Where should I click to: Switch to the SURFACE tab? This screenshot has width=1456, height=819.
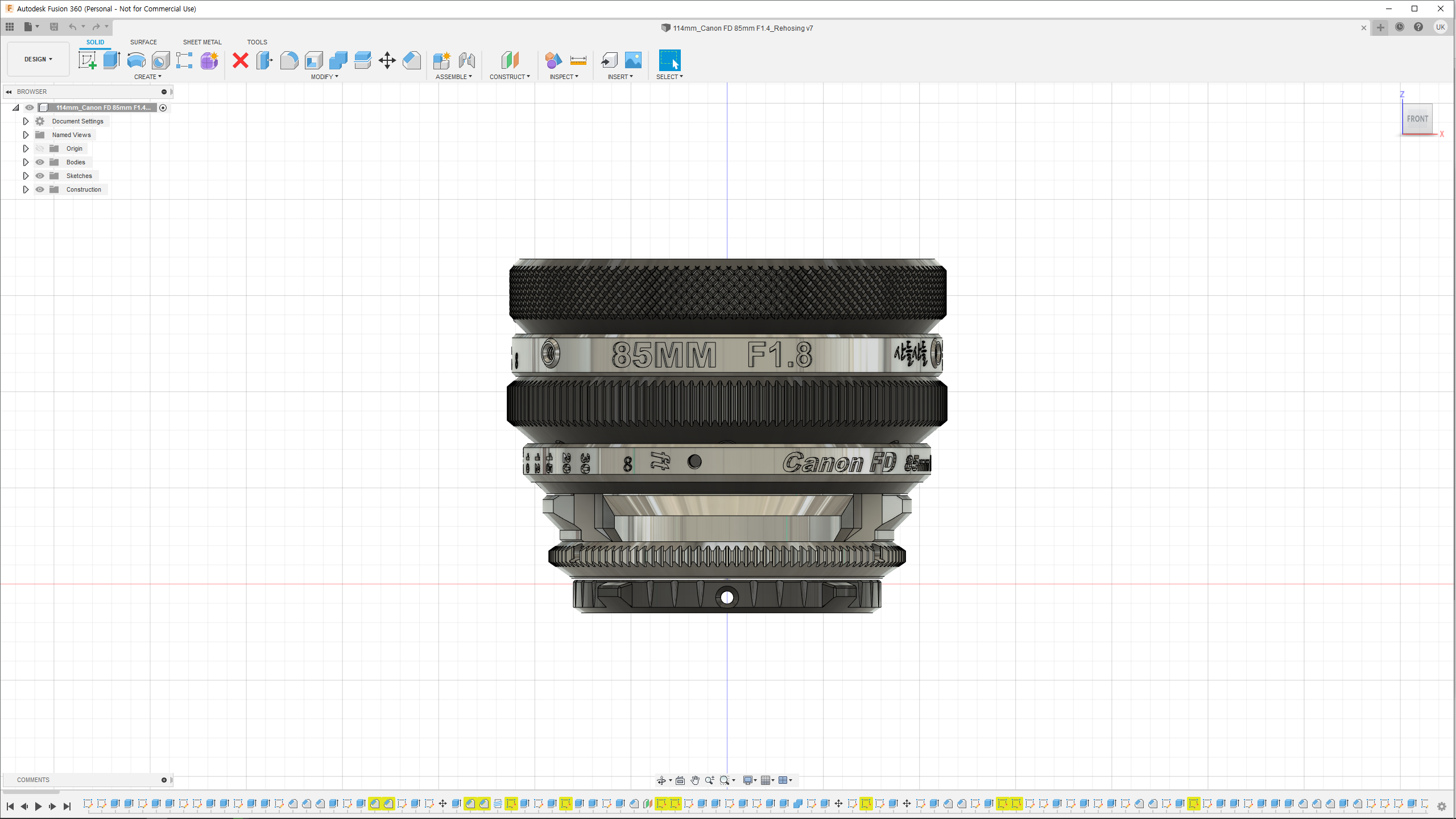coord(143,42)
